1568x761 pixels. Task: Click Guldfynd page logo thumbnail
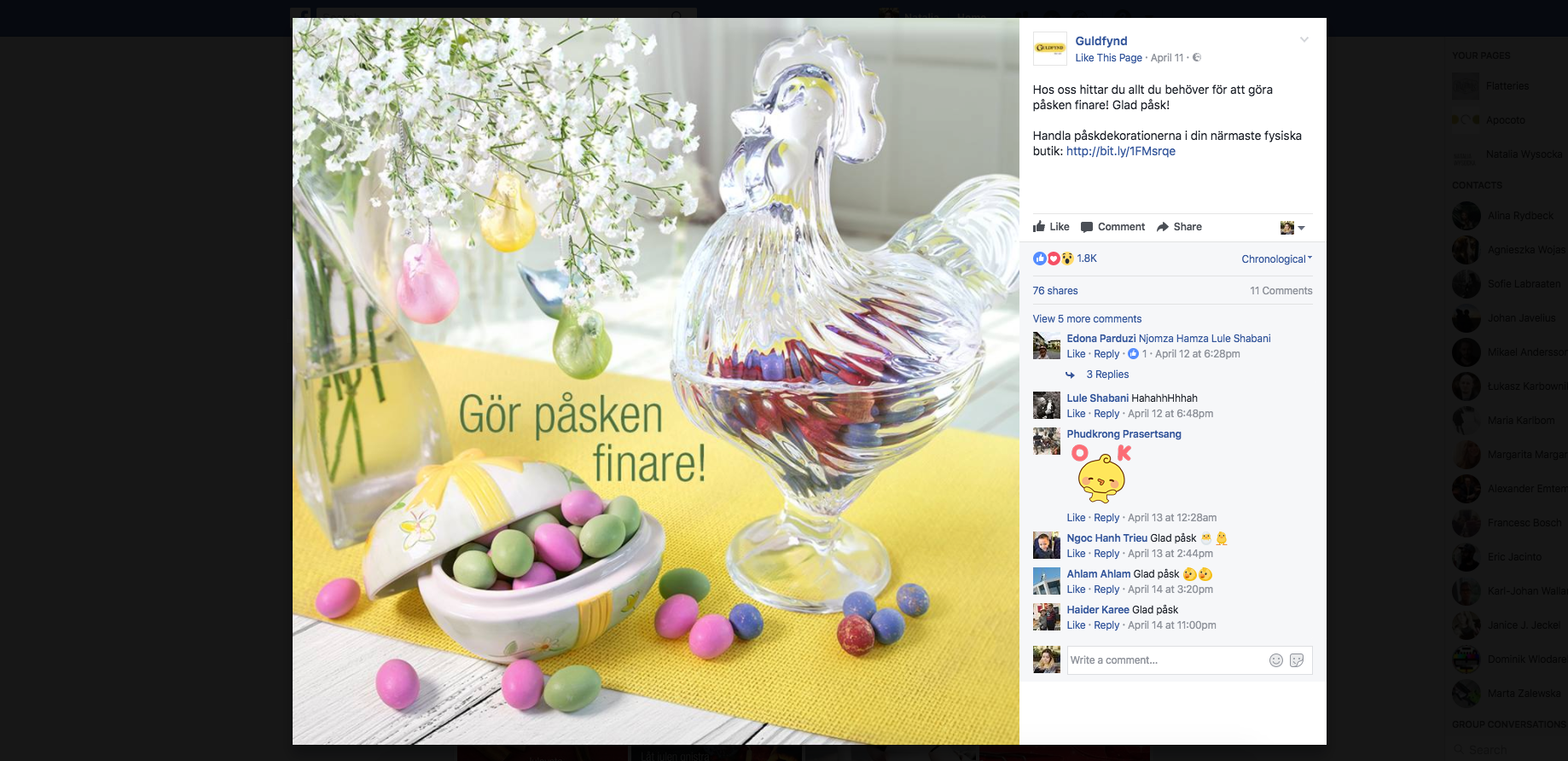[1050, 49]
